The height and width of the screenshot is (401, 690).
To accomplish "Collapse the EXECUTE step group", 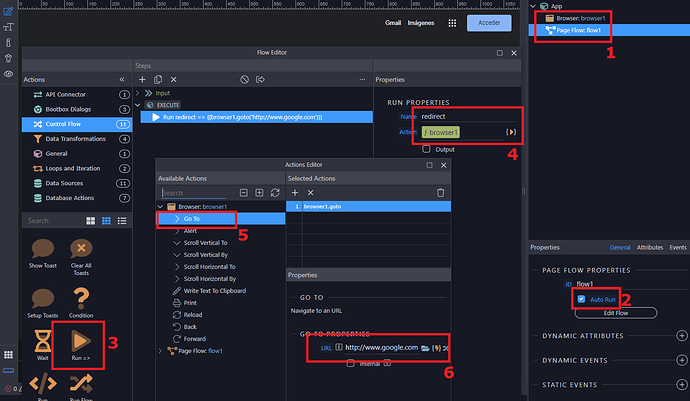I will [x=138, y=105].
